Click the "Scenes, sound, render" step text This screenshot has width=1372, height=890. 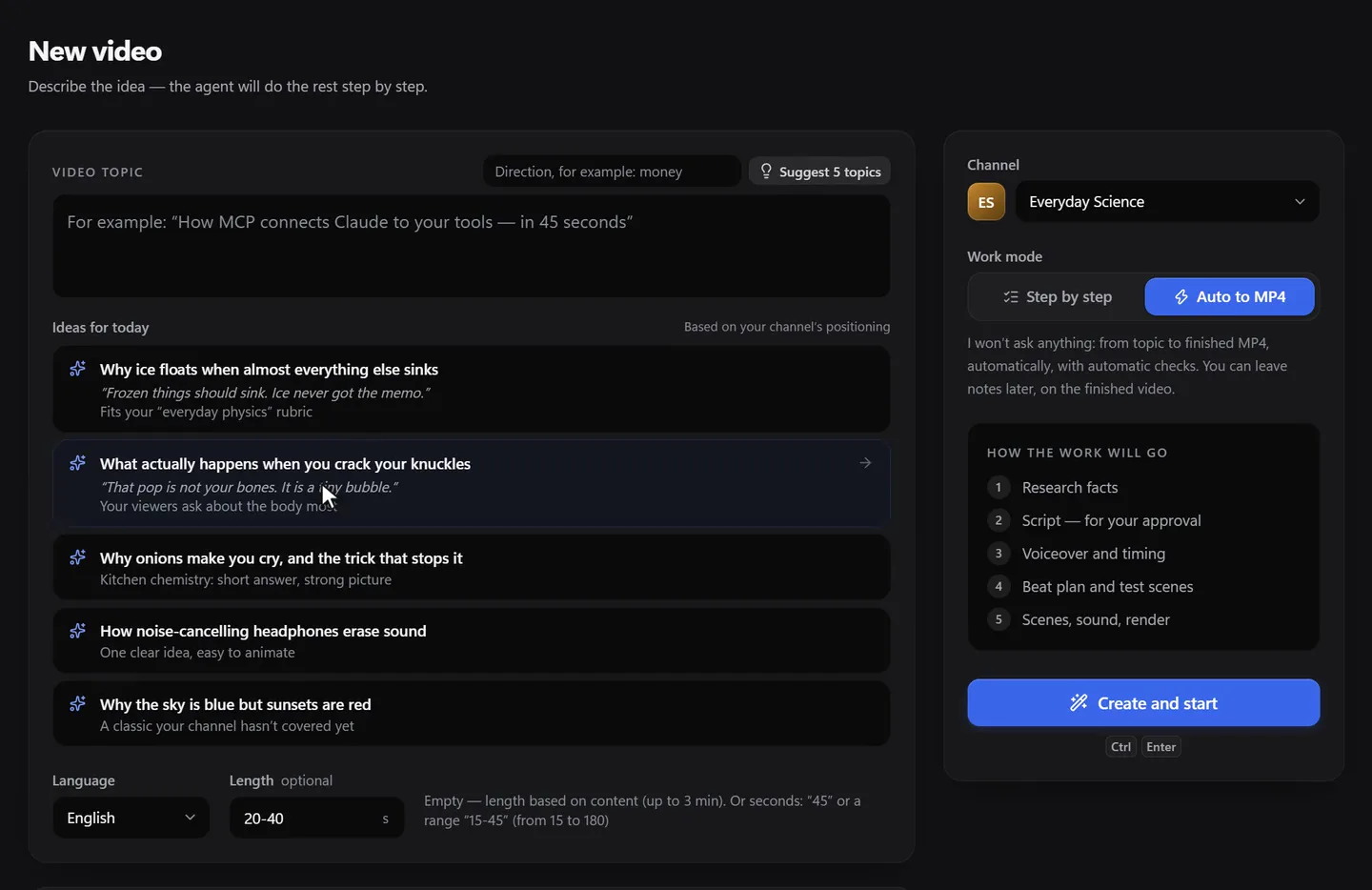pyautogui.click(x=1096, y=619)
